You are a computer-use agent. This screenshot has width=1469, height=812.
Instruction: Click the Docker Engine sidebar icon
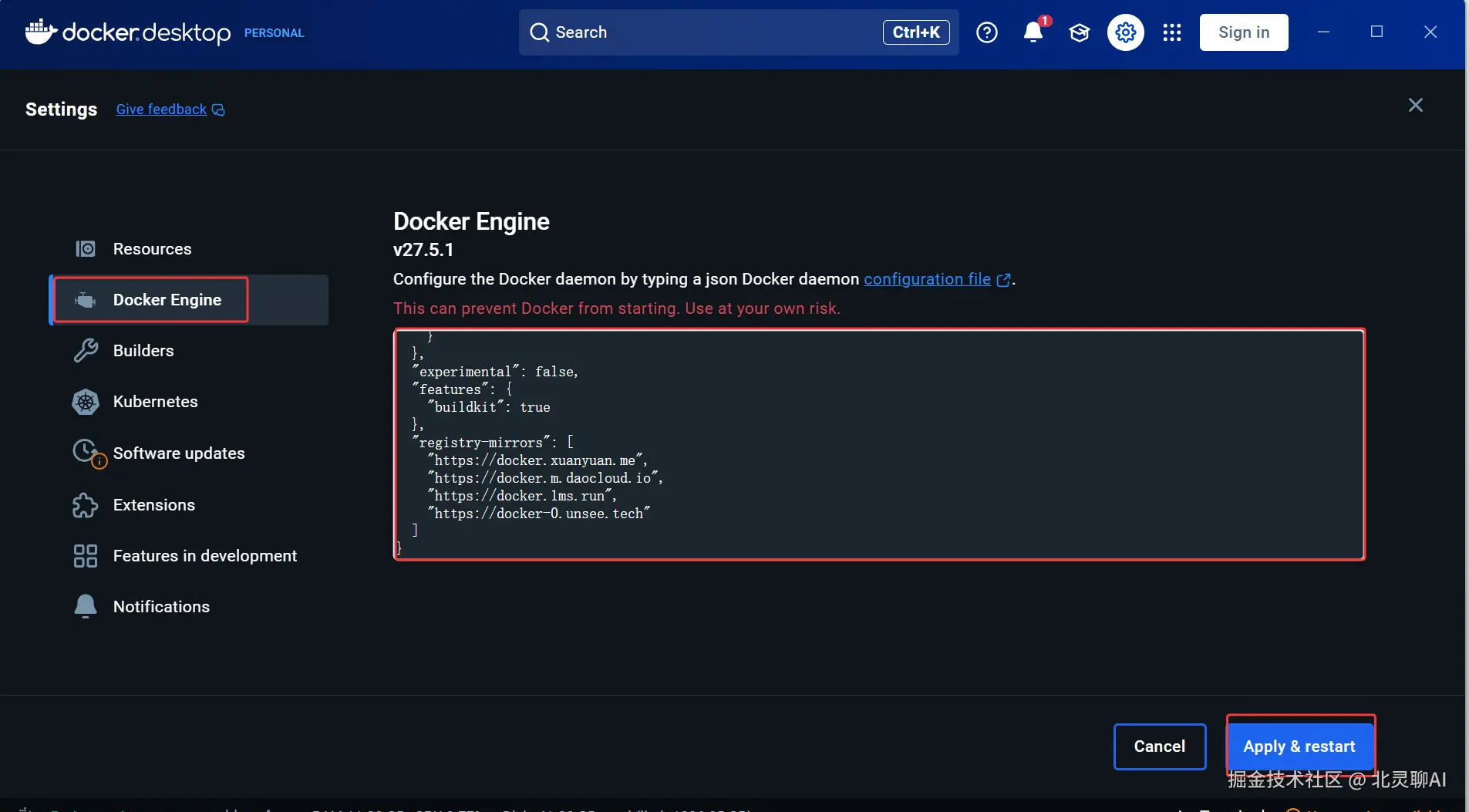[x=86, y=300]
